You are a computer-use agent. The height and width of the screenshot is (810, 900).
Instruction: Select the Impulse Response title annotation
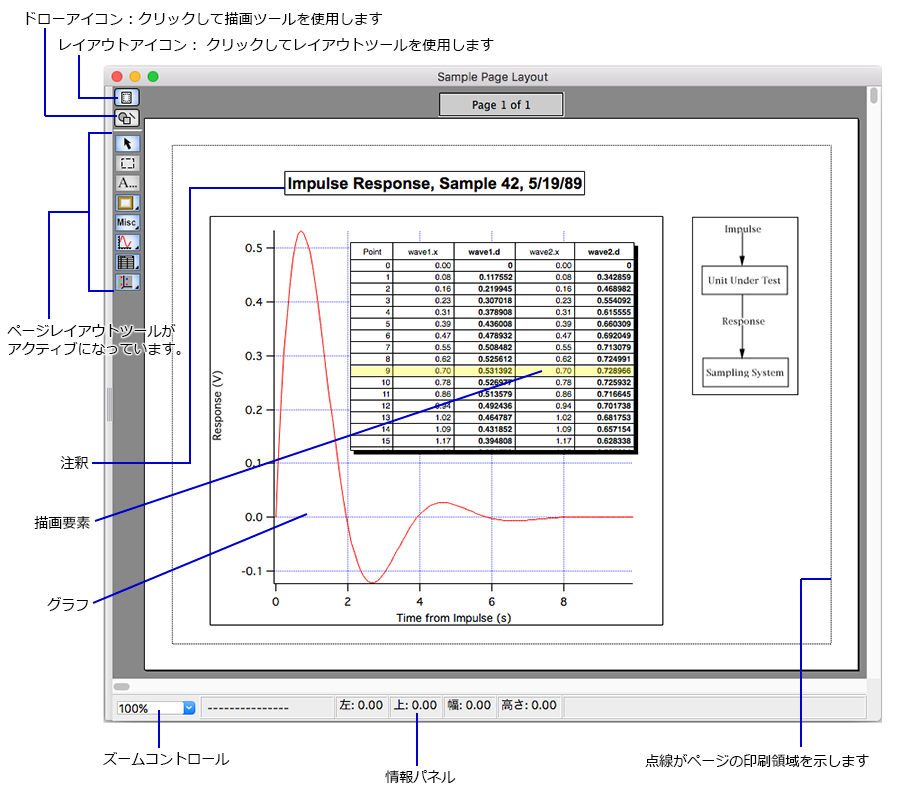pos(435,184)
